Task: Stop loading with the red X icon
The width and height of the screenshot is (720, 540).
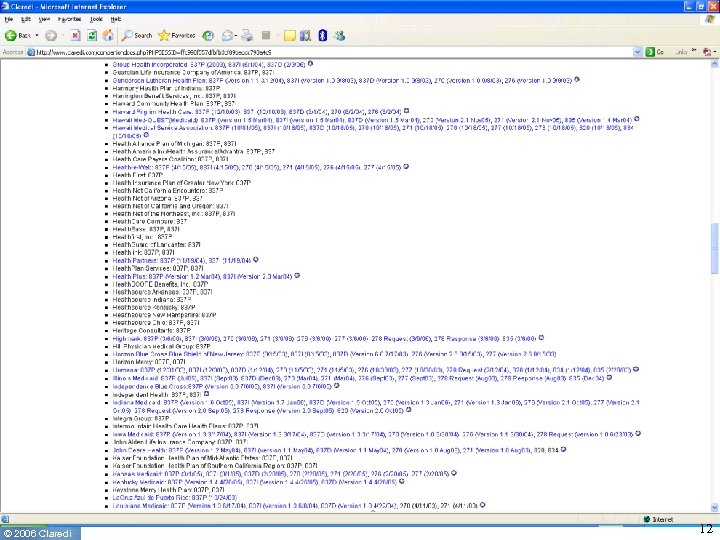Action: pyautogui.click(x=76, y=35)
